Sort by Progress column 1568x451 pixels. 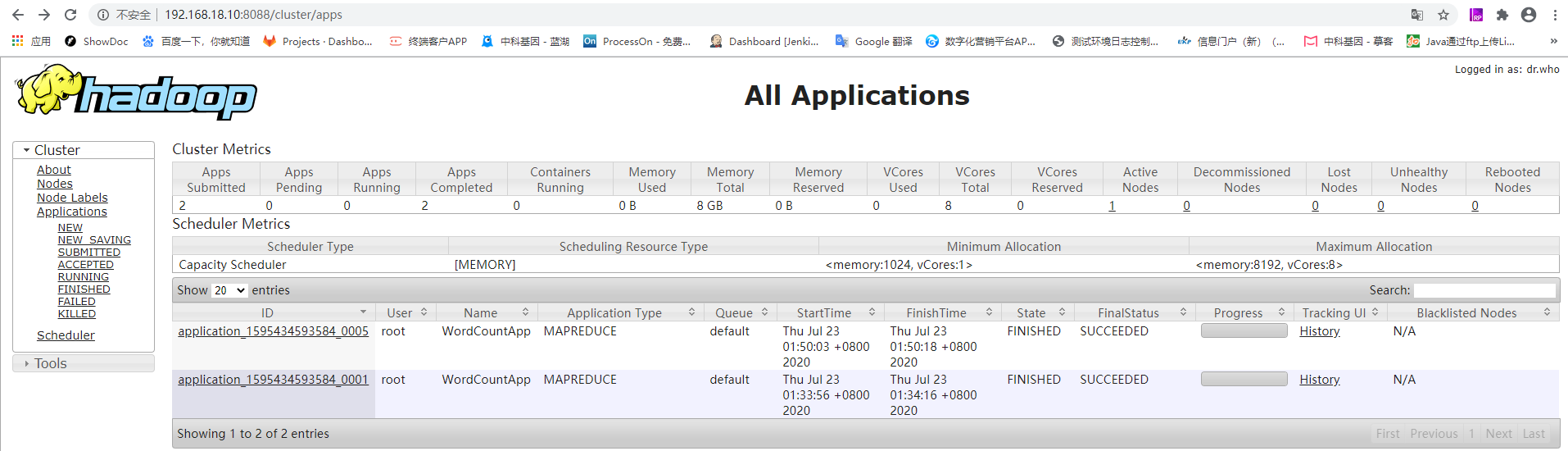point(1244,312)
